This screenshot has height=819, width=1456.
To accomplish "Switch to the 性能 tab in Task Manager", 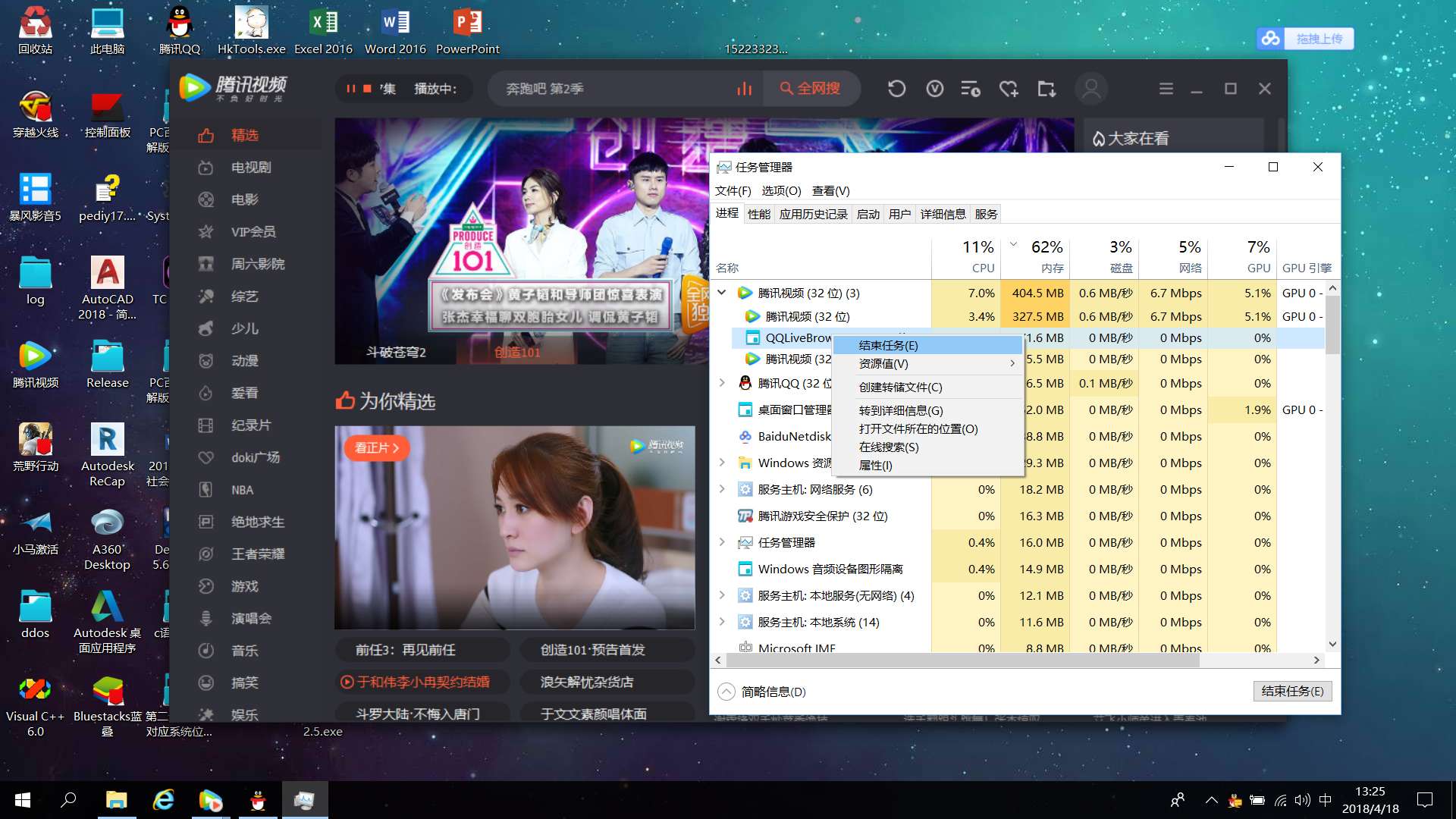I will click(758, 214).
